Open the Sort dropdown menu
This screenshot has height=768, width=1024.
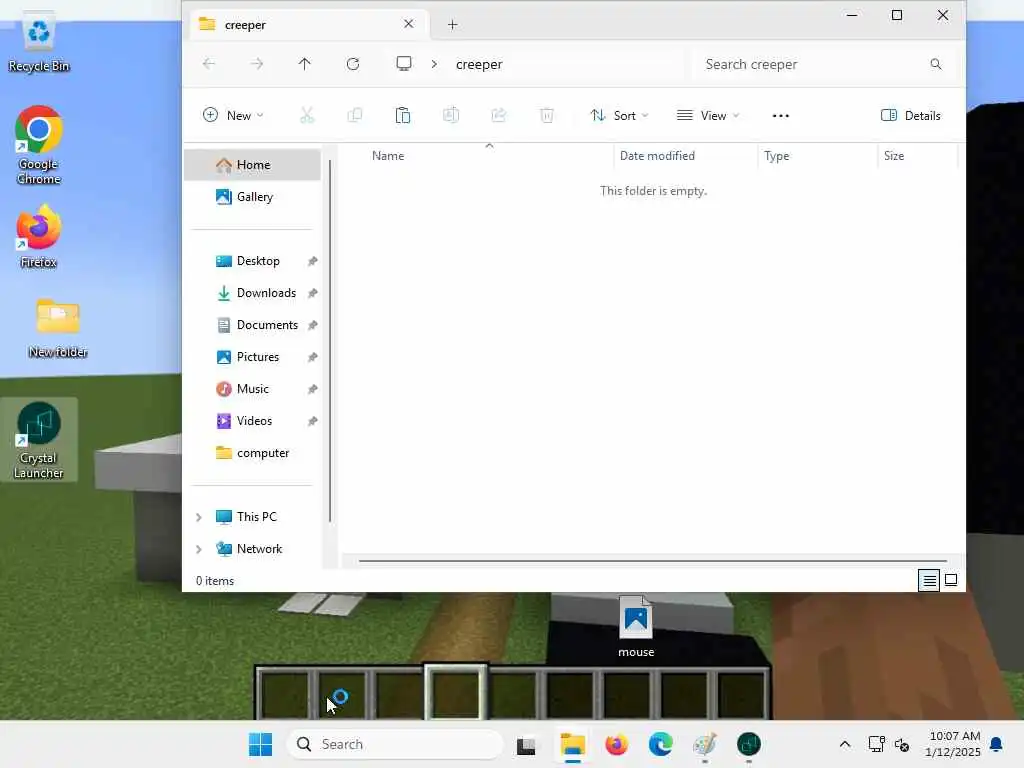[619, 116]
